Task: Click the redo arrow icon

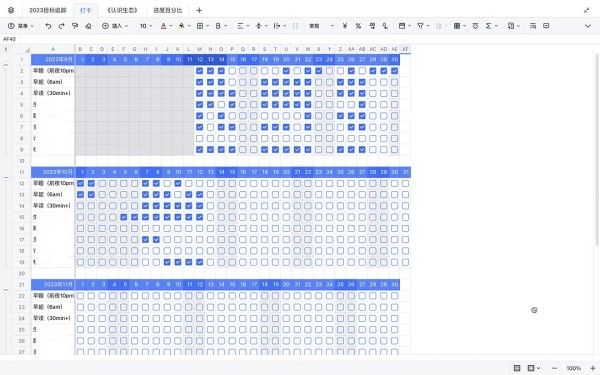Action: (x=61, y=26)
